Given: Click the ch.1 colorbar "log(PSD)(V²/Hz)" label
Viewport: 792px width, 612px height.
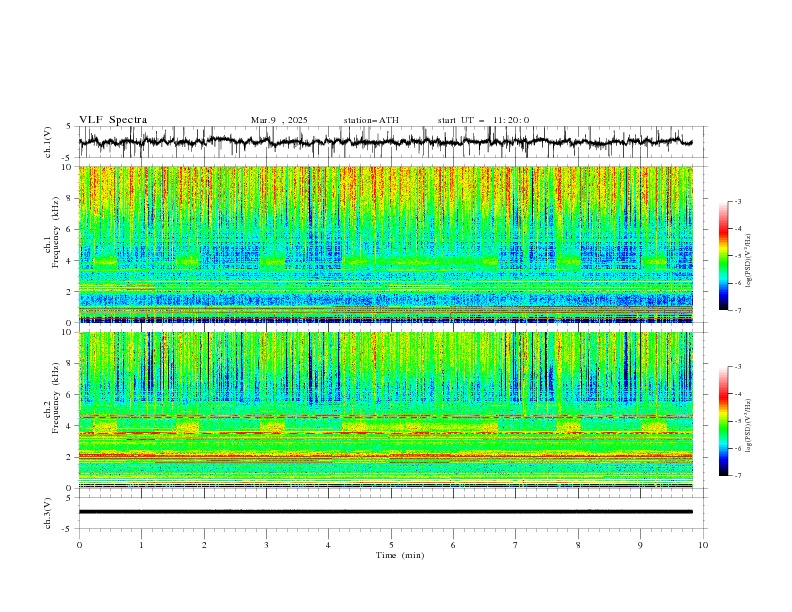Looking at the screenshot, I should (x=748, y=261).
